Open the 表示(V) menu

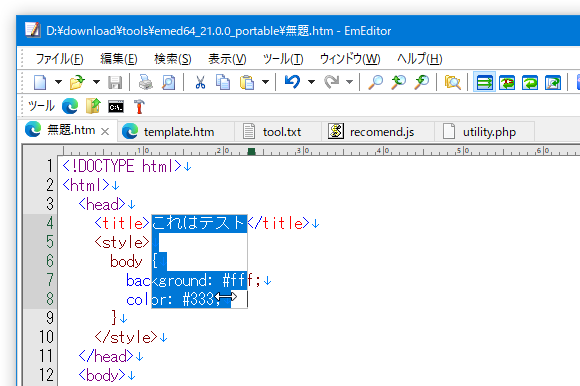pyautogui.click(x=227, y=59)
